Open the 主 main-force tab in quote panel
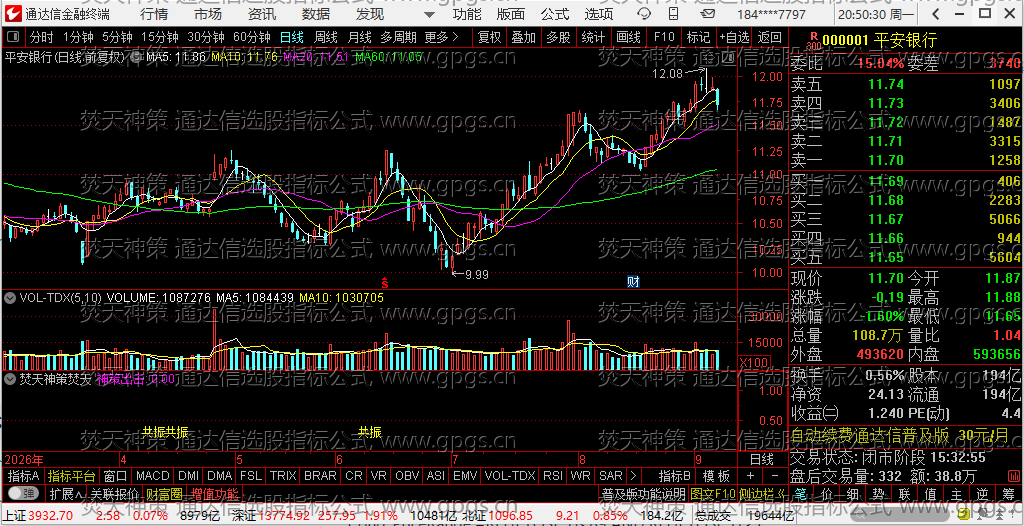This screenshot has height=526, width=1024. tap(957, 493)
